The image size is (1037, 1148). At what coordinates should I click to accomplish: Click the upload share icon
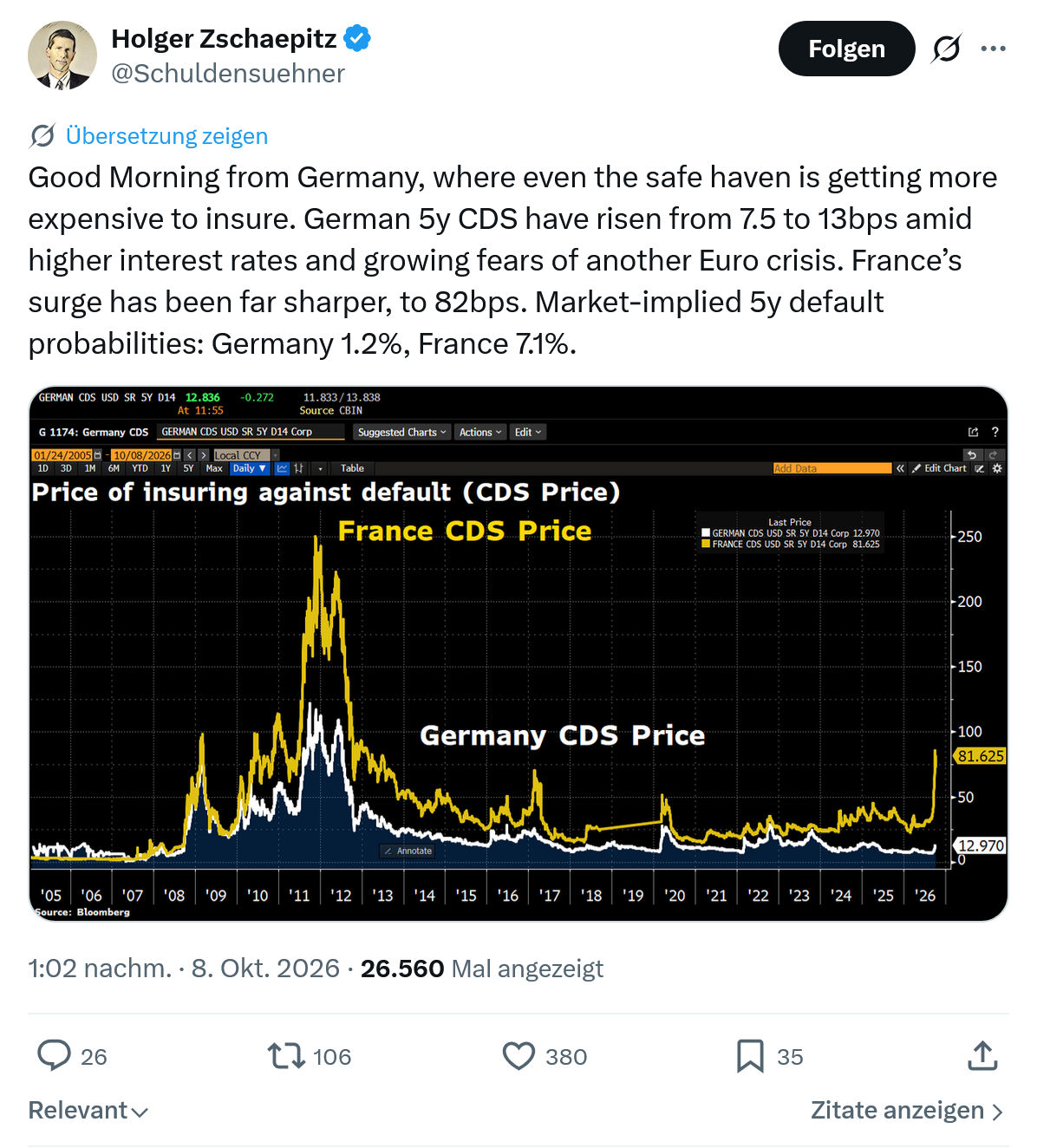[982, 1055]
